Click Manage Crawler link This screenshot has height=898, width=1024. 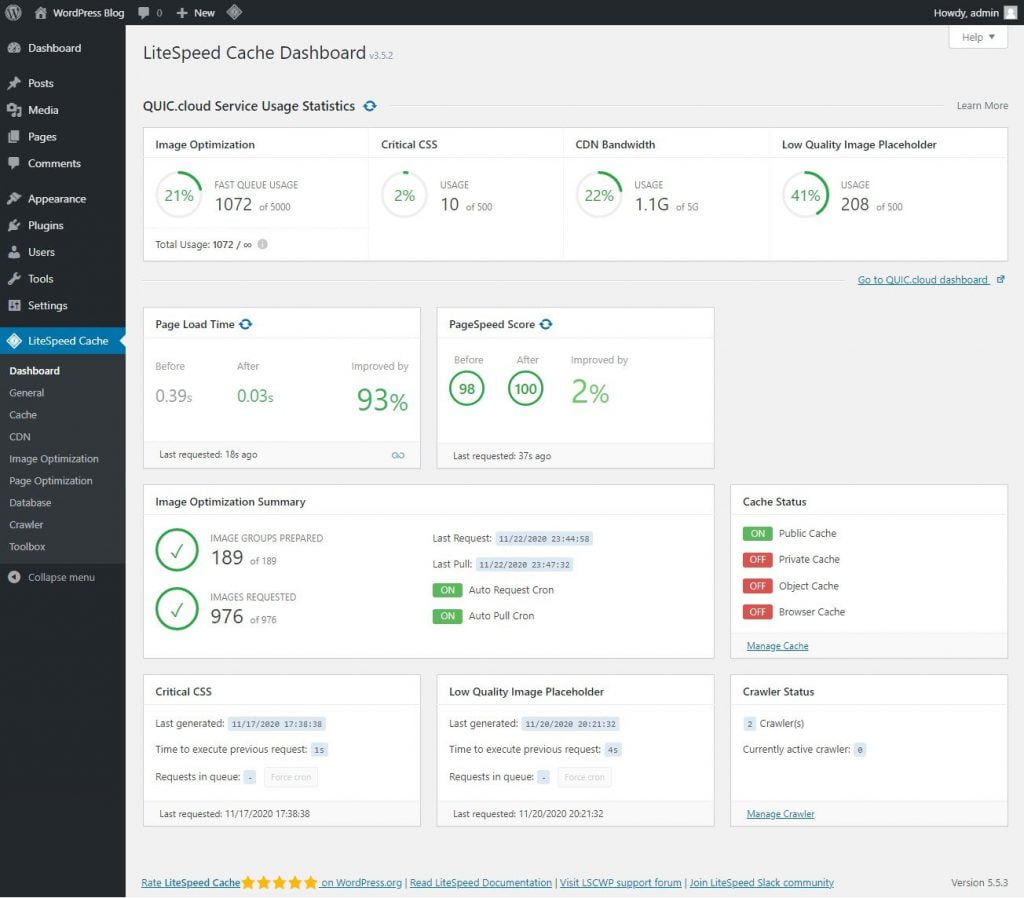pos(780,814)
